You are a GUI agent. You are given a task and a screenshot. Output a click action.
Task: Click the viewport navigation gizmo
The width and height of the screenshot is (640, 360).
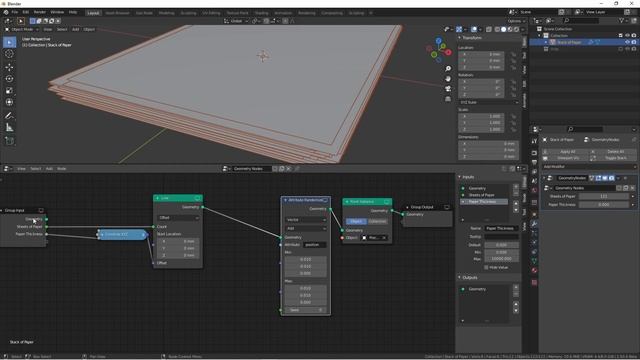tap(439, 50)
